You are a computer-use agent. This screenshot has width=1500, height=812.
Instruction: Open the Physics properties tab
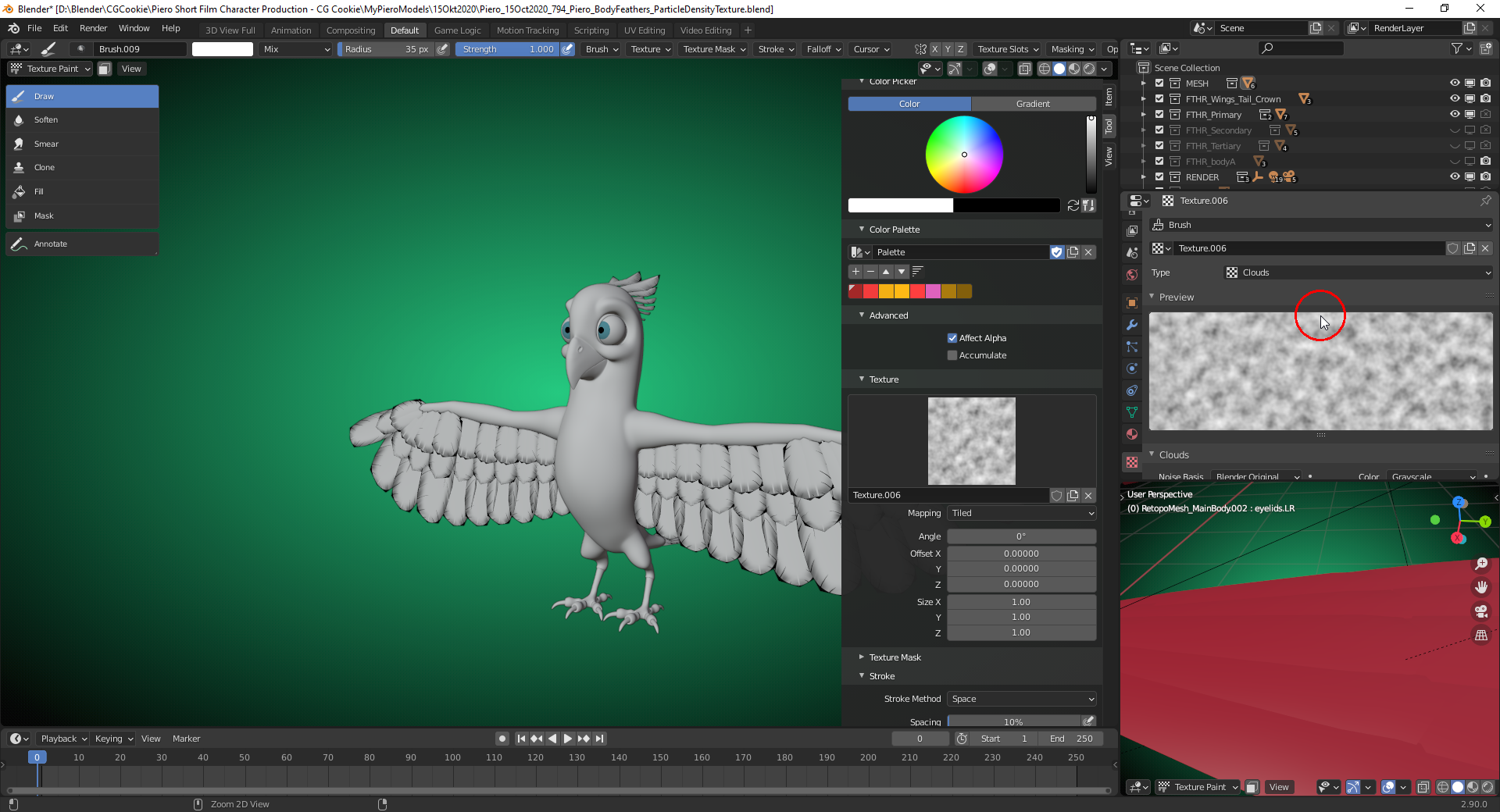[x=1131, y=369]
